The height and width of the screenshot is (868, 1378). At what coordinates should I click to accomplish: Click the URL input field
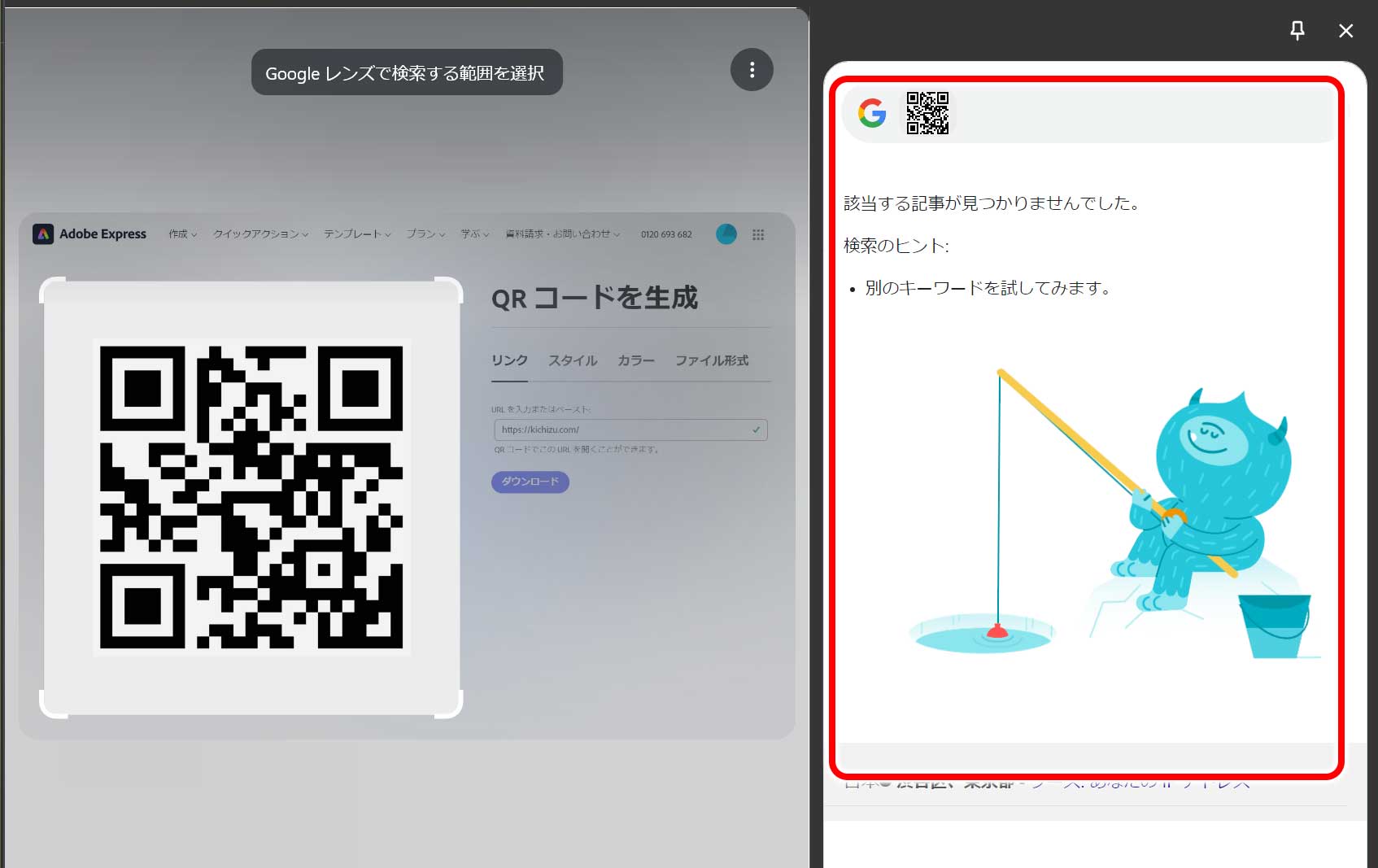(630, 430)
